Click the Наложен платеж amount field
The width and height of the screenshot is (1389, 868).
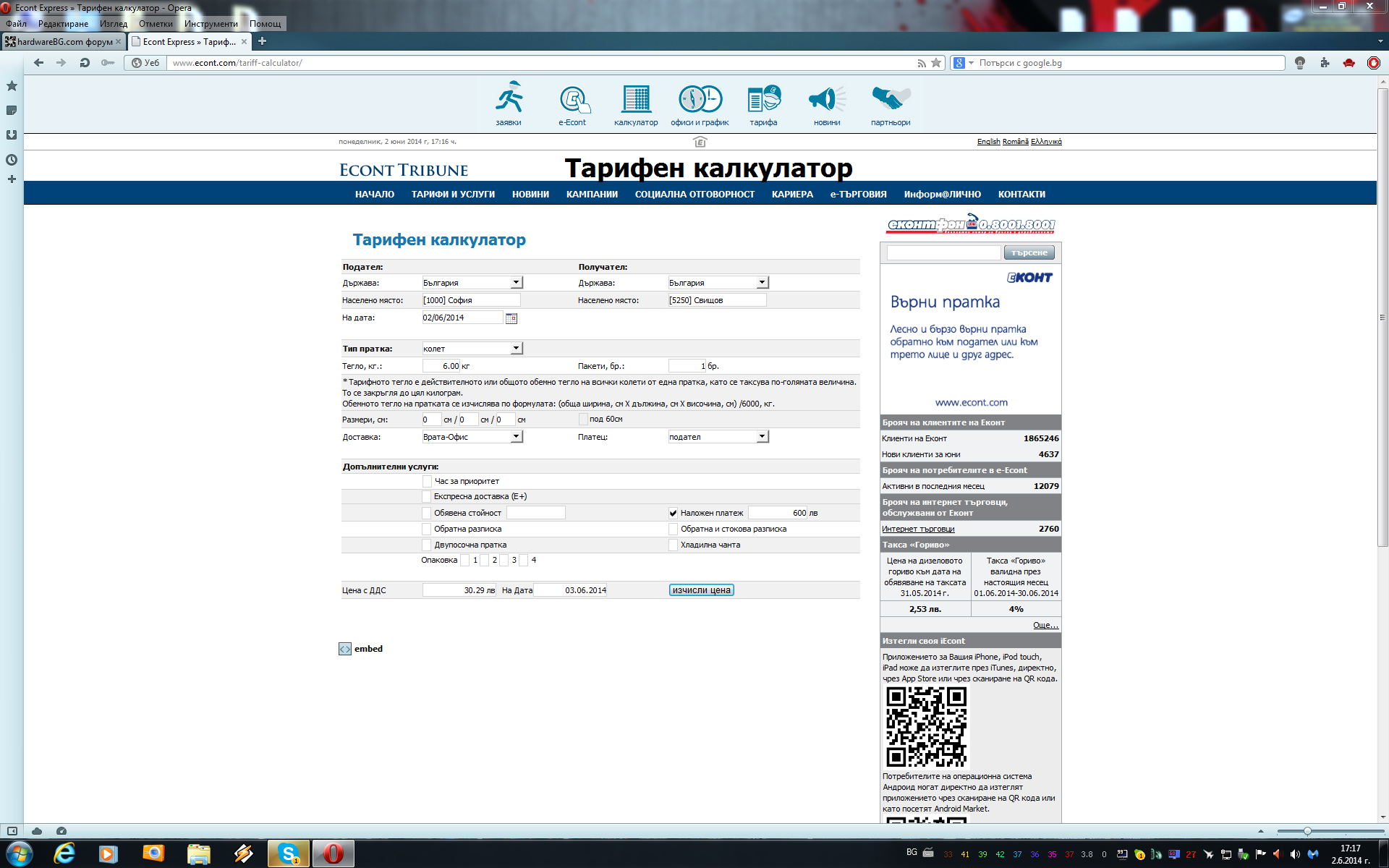click(778, 513)
